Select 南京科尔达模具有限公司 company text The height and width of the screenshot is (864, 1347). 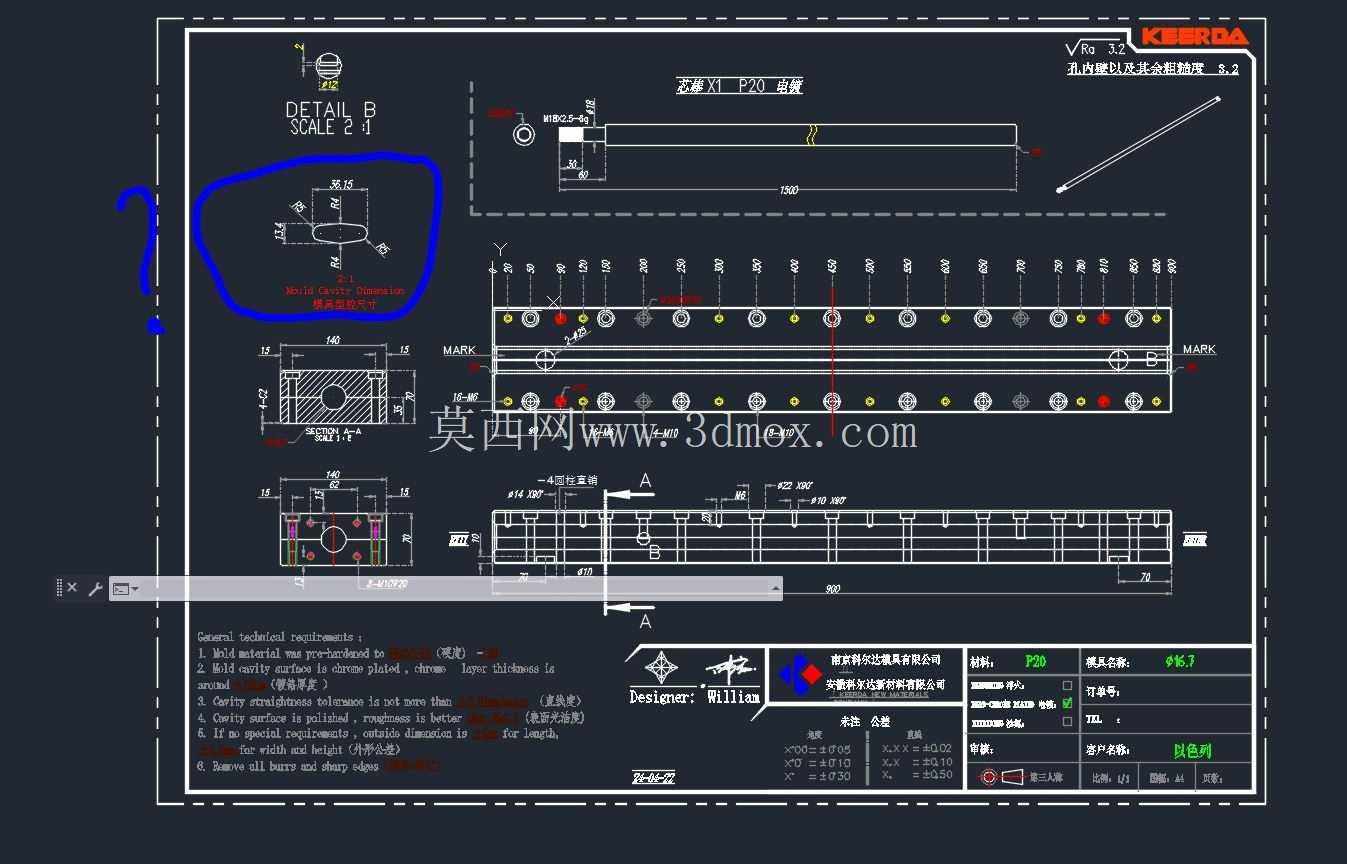click(885, 660)
